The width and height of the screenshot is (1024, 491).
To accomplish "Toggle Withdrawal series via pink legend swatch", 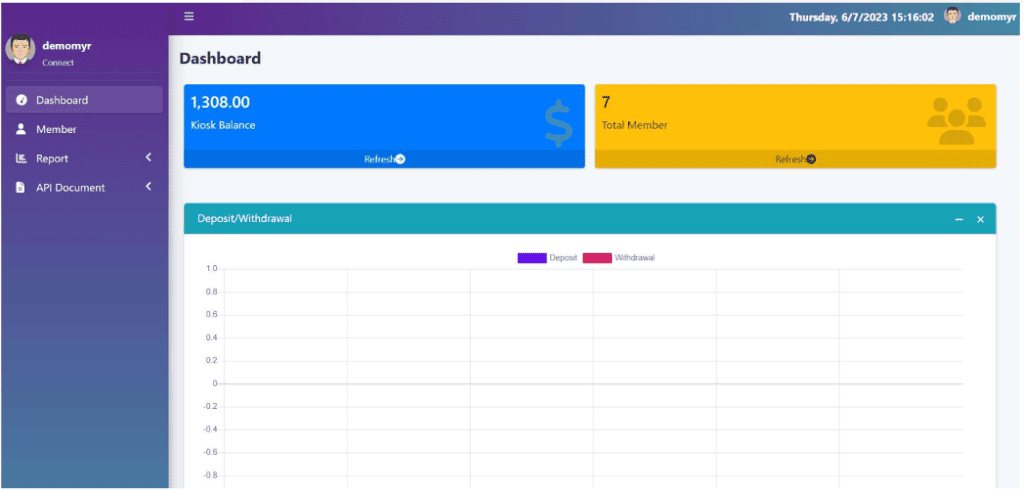I will pyautogui.click(x=597, y=258).
